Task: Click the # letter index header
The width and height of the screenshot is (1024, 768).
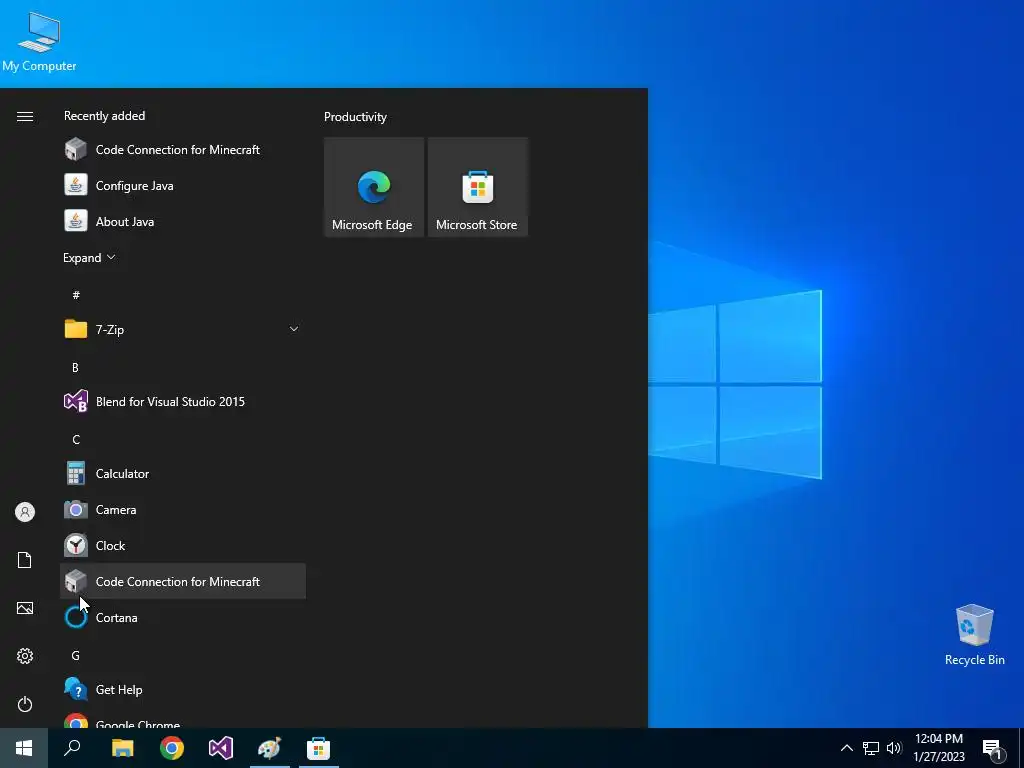Action: click(x=76, y=295)
